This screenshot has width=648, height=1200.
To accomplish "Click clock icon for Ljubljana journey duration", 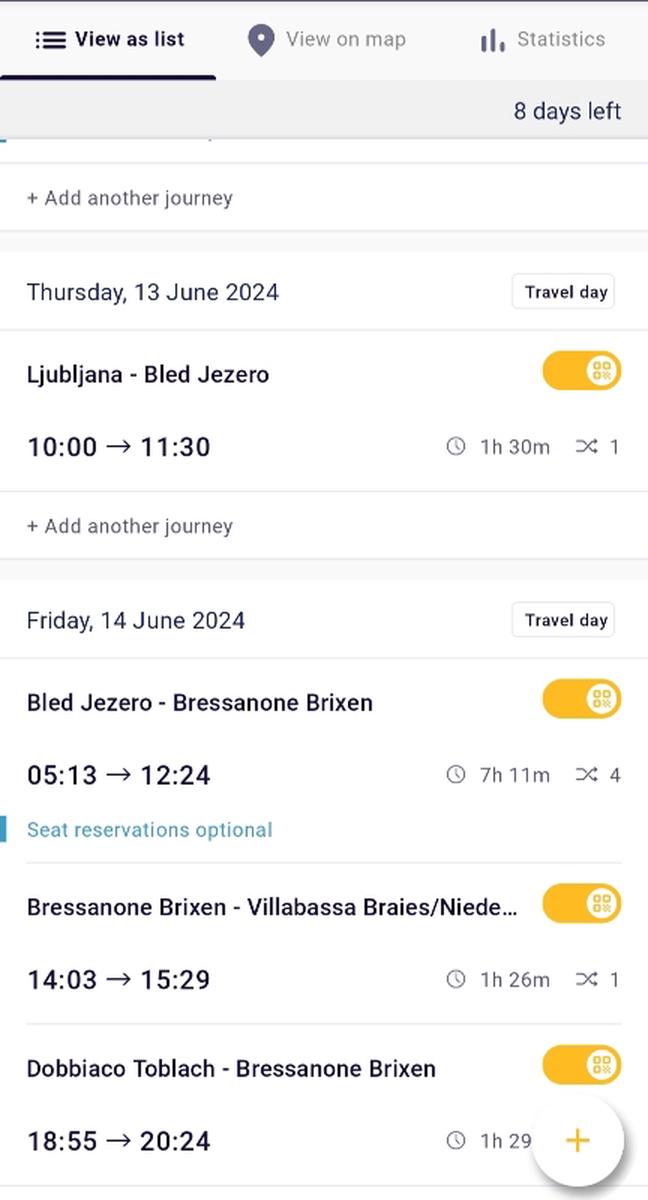I will [456, 447].
